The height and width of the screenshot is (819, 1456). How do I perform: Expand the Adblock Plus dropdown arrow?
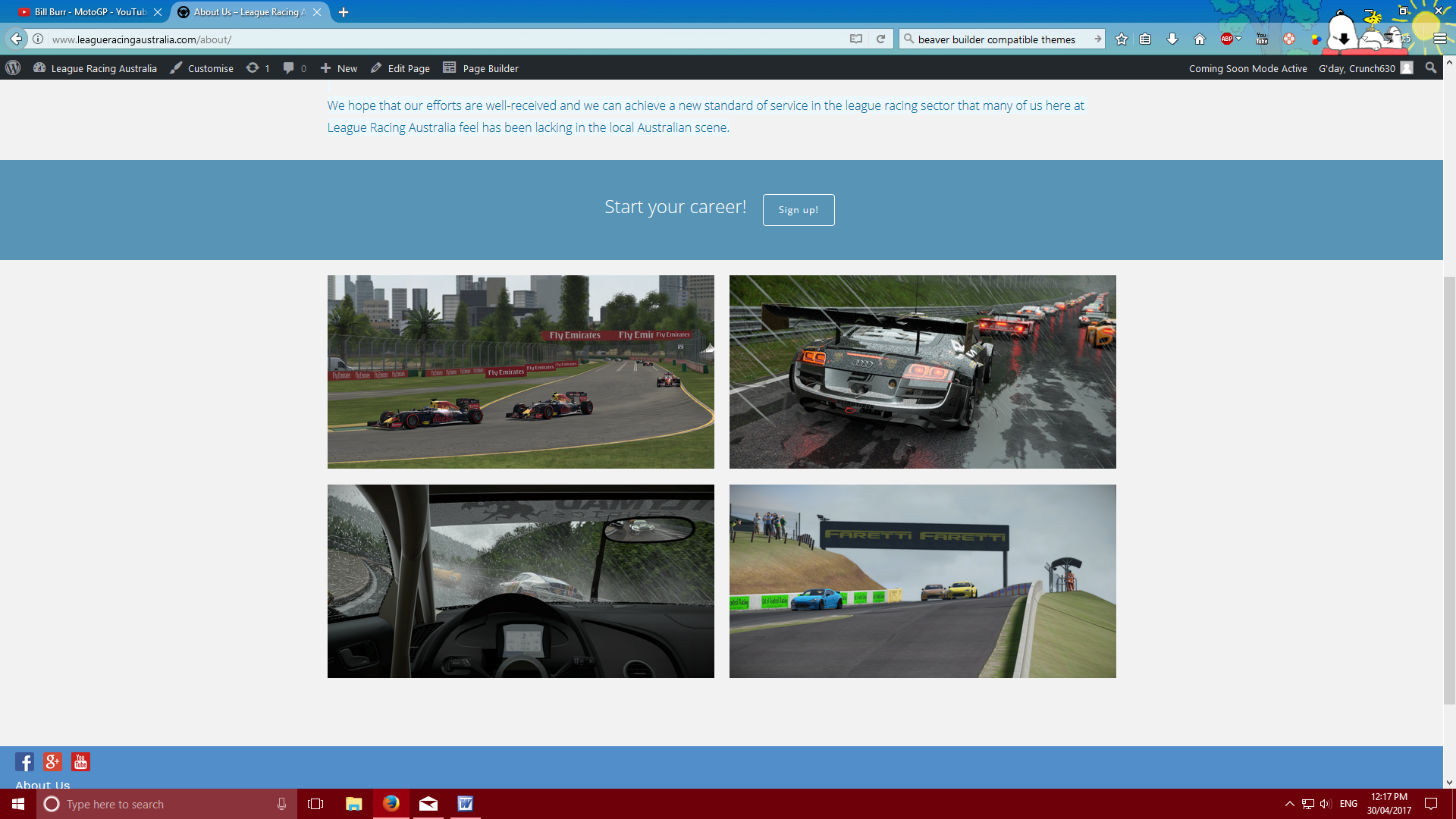1239,39
